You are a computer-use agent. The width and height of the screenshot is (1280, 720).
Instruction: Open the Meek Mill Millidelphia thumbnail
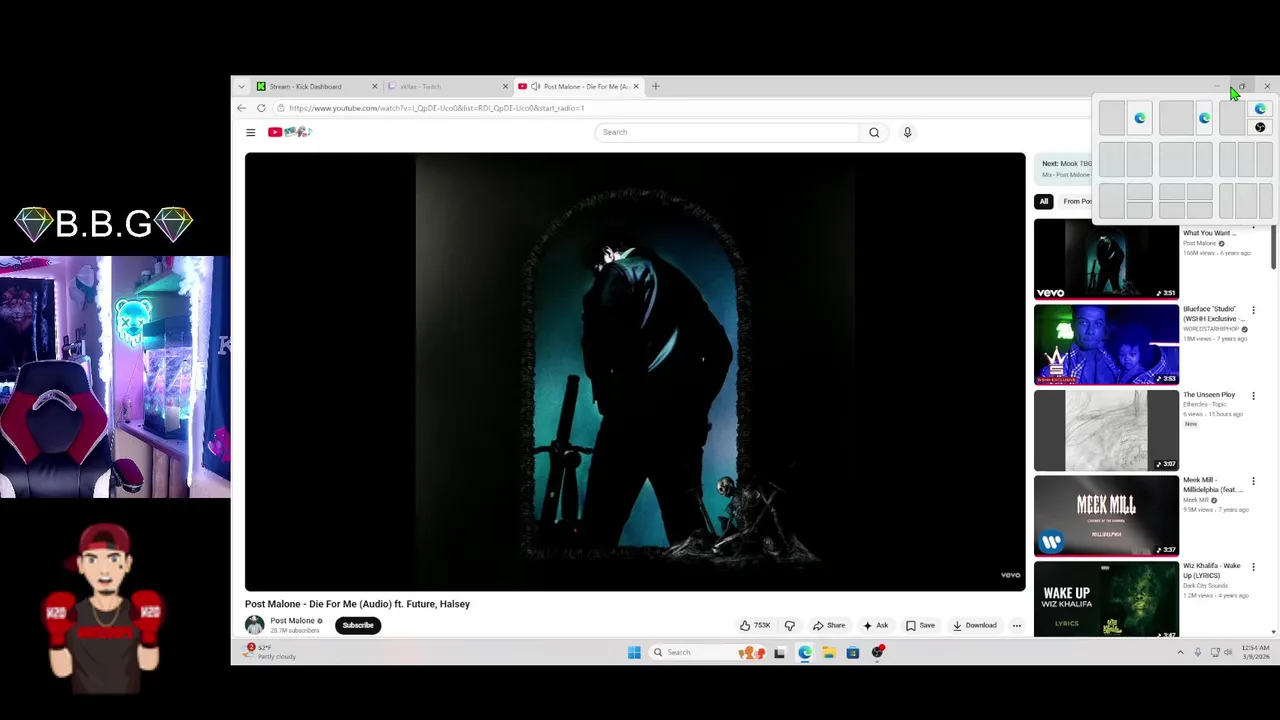tap(1106, 515)
